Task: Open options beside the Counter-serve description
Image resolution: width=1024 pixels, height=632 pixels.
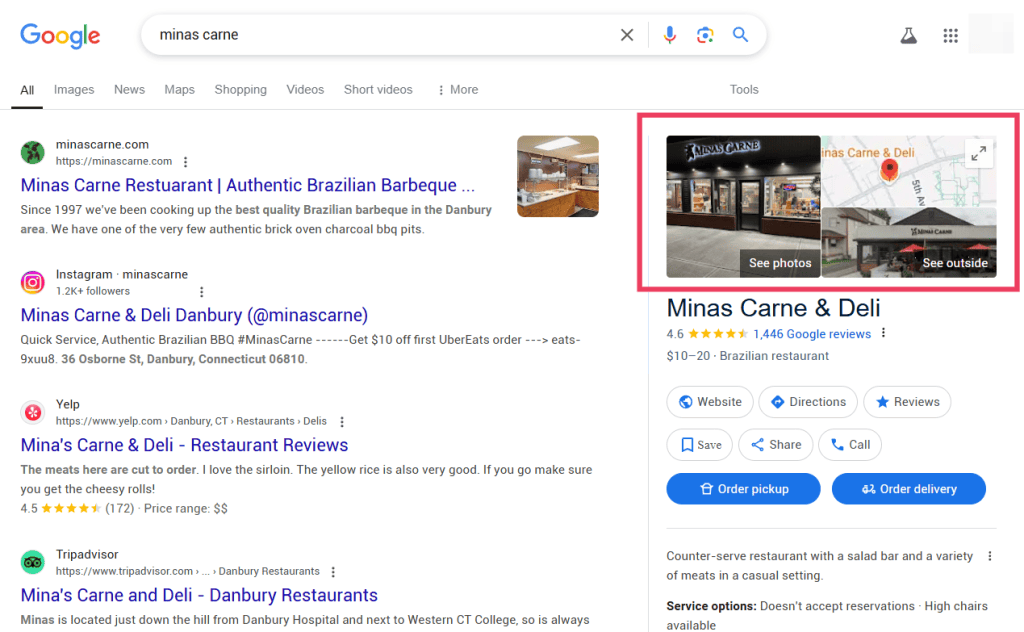Action: tap(990, 556)
